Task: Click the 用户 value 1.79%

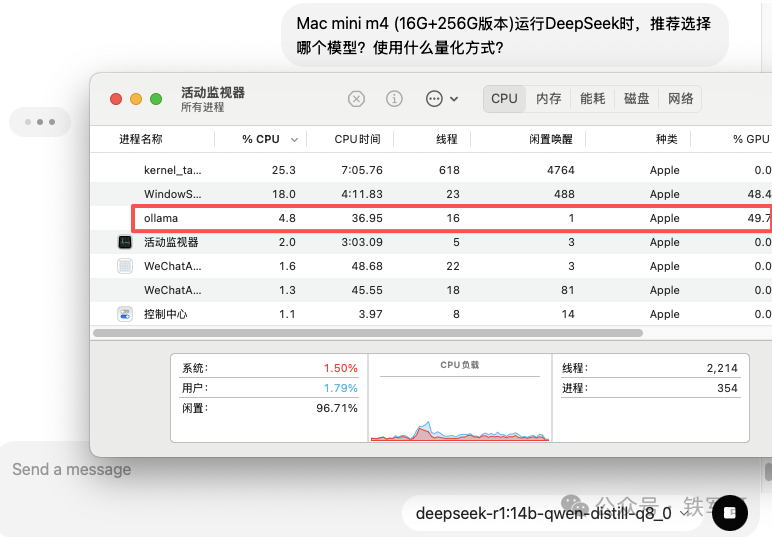Action: 340,388
